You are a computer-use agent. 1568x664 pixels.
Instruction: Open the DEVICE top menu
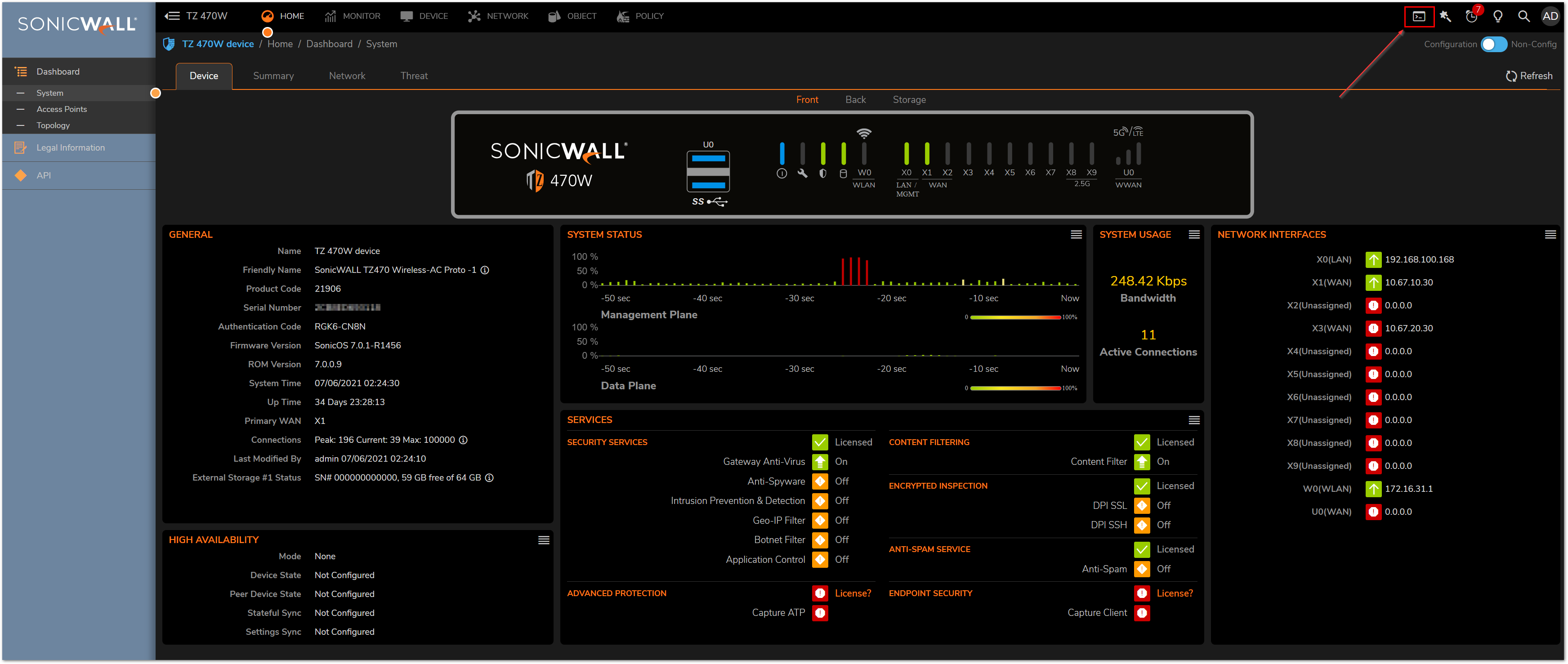[424, 17]
